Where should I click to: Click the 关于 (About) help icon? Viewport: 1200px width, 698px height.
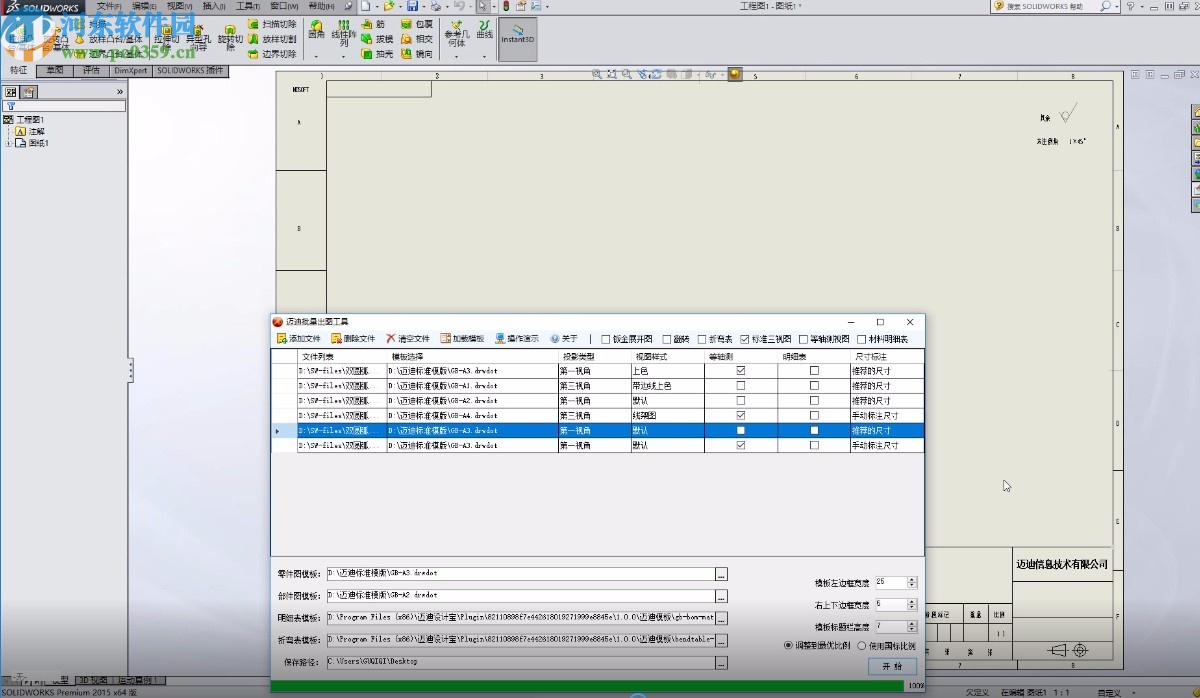tap(555, 339)
